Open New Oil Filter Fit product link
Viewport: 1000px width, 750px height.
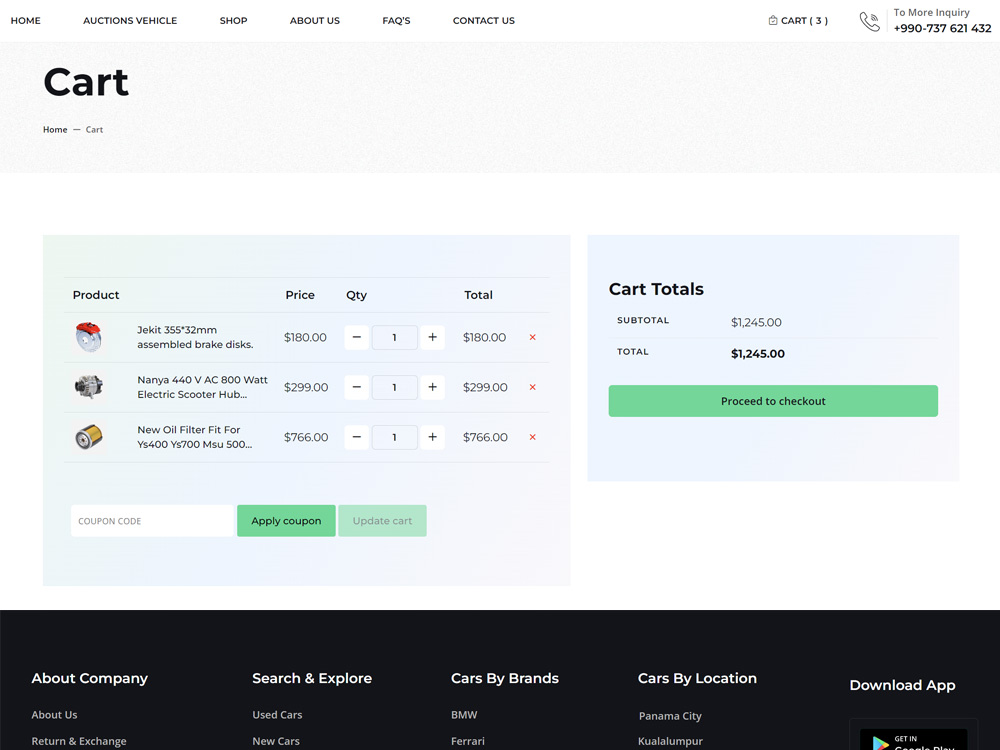pyautogui.click(x=195, y=437)
